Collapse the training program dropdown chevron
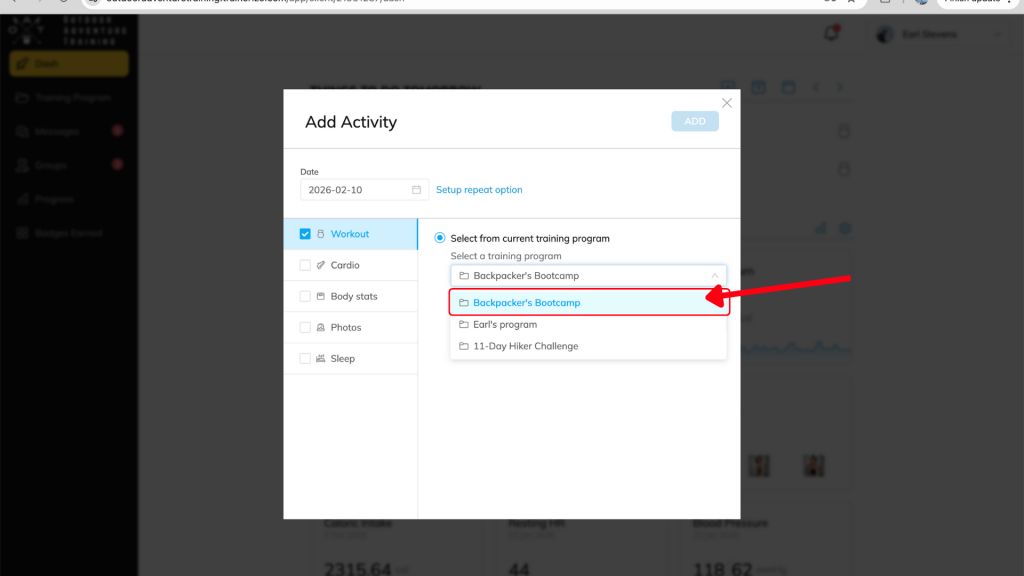1024x576 pixels. [714, 275]
